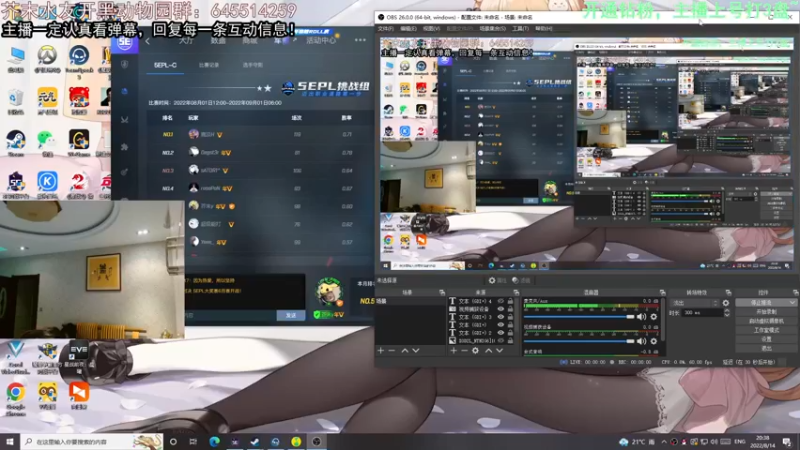Toggle visibility of 文本 (GDI+) source
This screenshot has height=450, width=800.
pos(501,325)
